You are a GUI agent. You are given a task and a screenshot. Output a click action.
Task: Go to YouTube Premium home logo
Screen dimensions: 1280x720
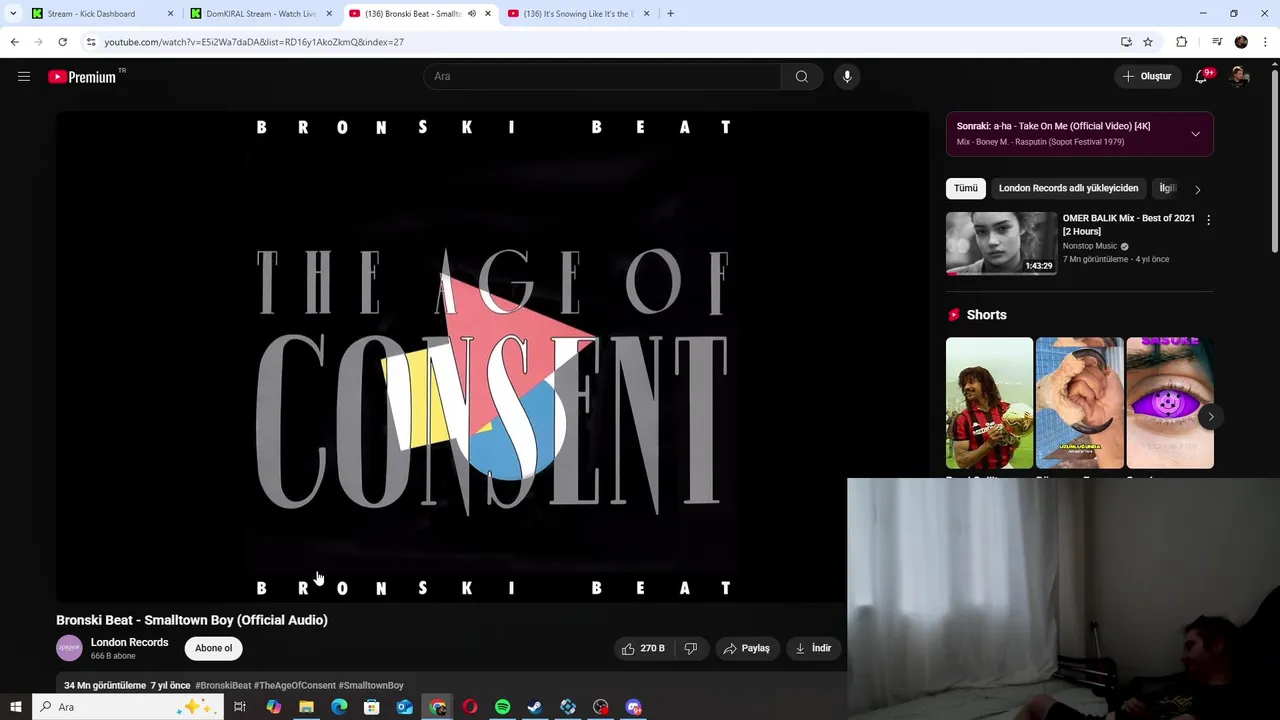(x=82, y=77)
